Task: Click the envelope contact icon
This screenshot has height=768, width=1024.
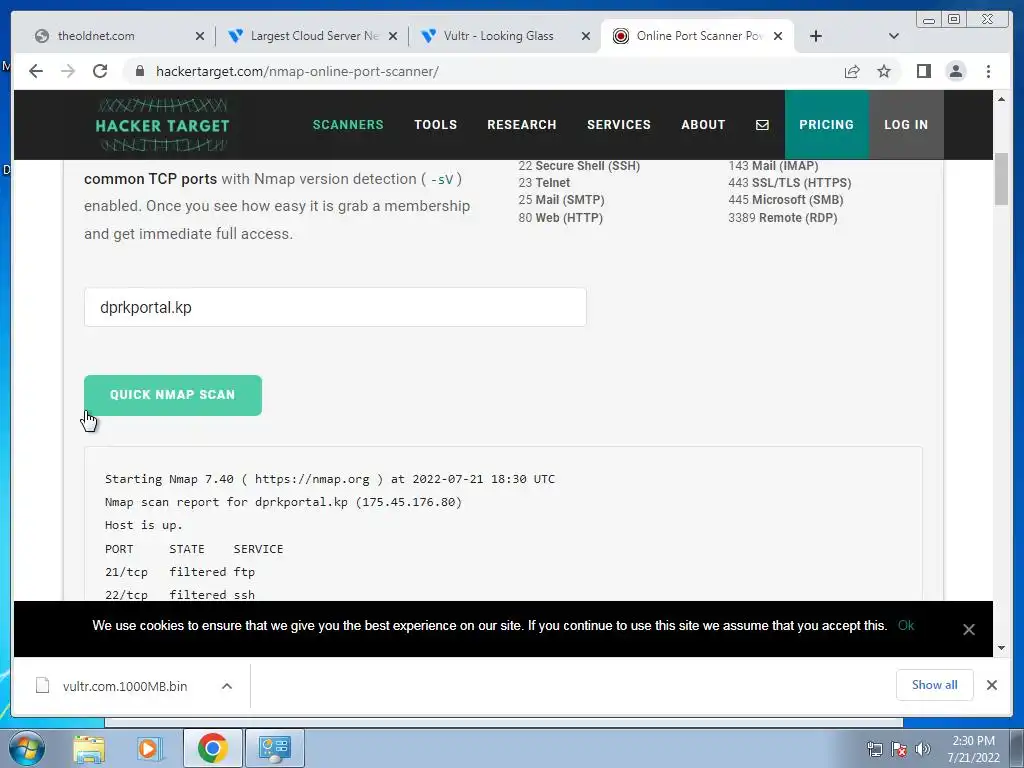Action: pyautogui.click(x=762, y=125)
